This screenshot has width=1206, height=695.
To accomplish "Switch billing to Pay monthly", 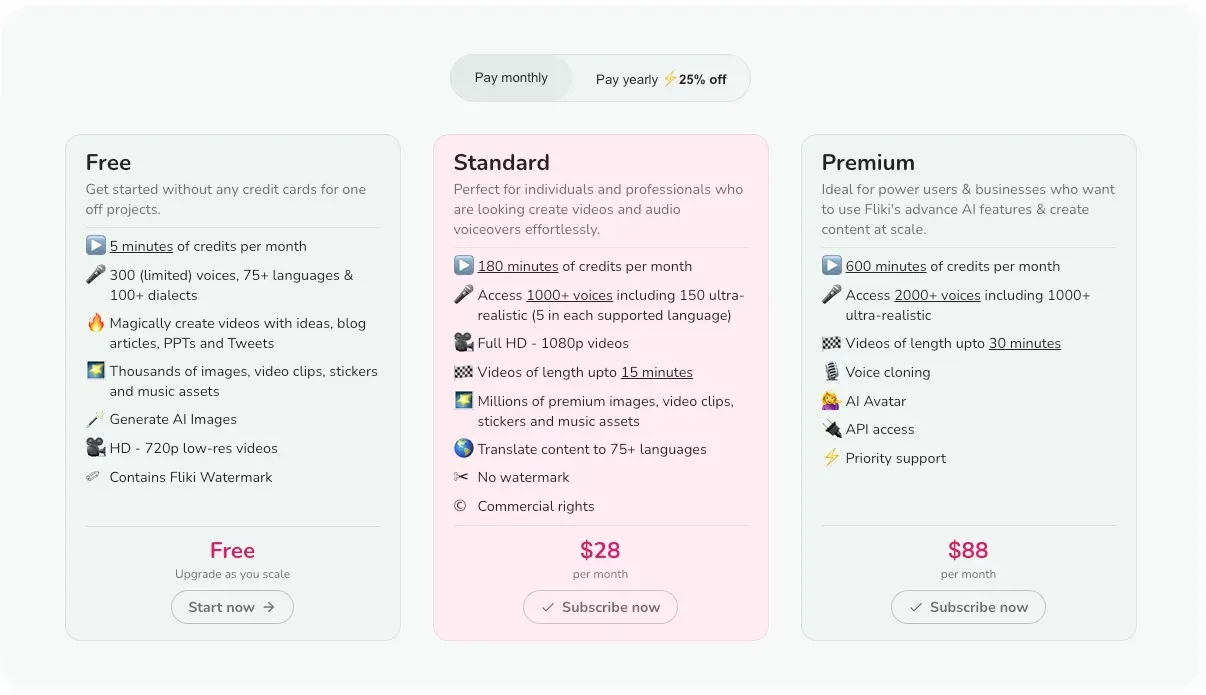I will 511,78.
